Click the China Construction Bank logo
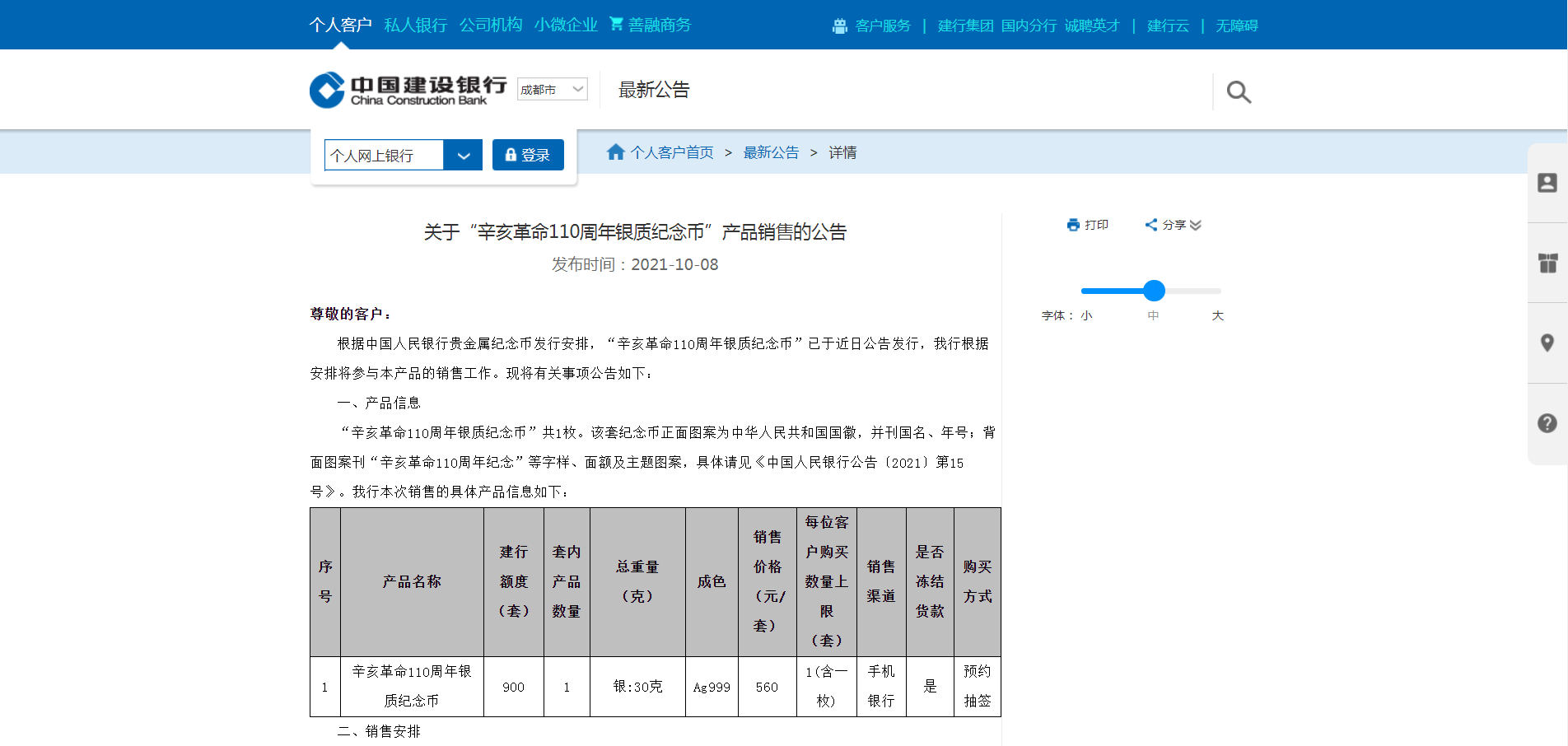Viewport: 1568px width, 746px height. click(x=408, y=90)
